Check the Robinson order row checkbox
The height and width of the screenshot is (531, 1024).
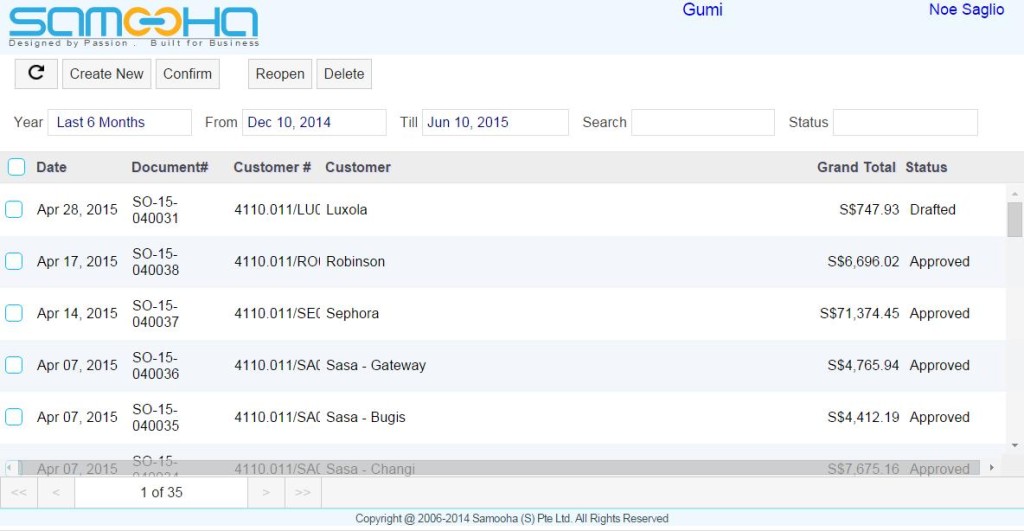pyautogui.click(x=14, y=261)
